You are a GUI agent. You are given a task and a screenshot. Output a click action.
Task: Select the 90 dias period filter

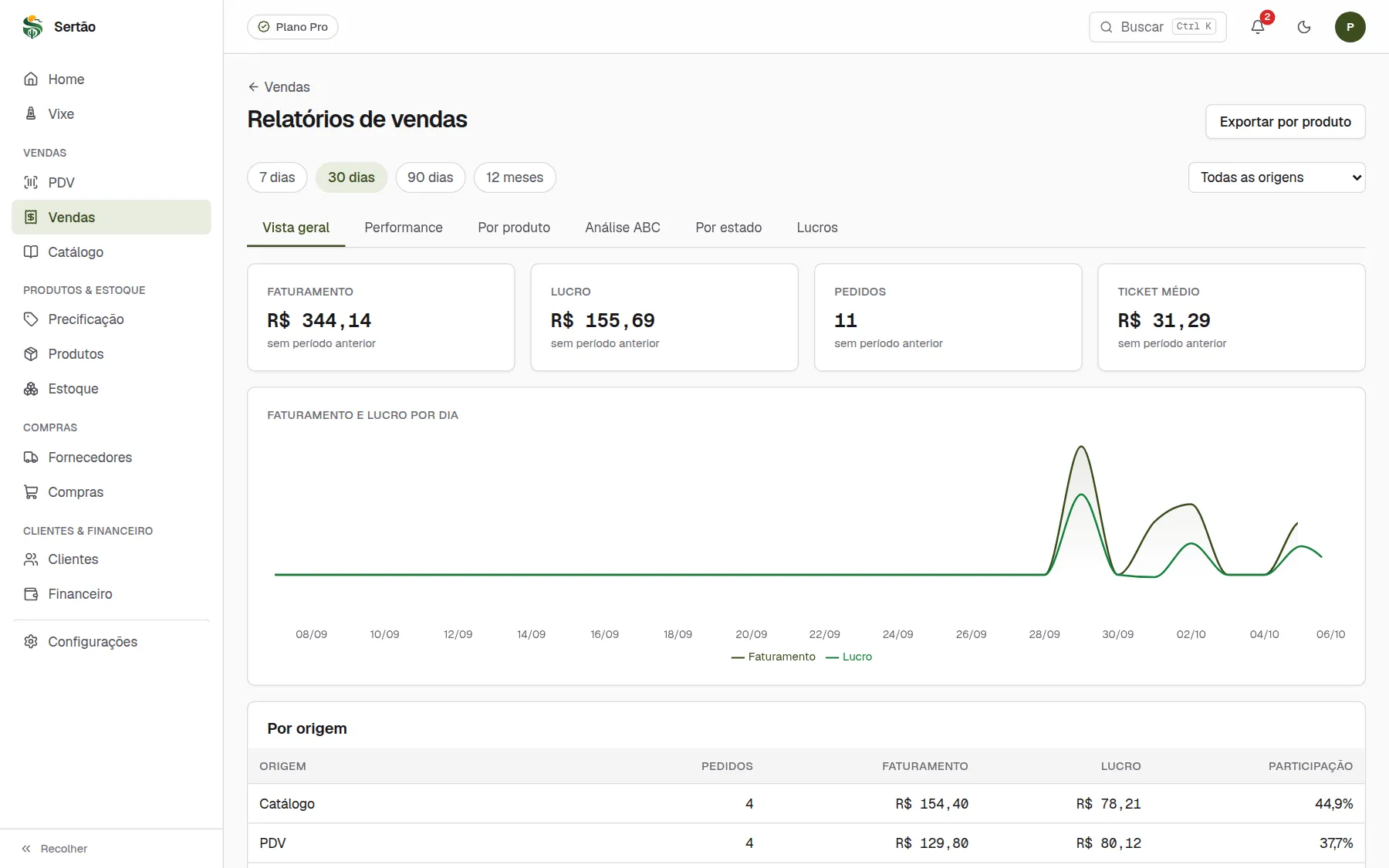click(431, 177)
